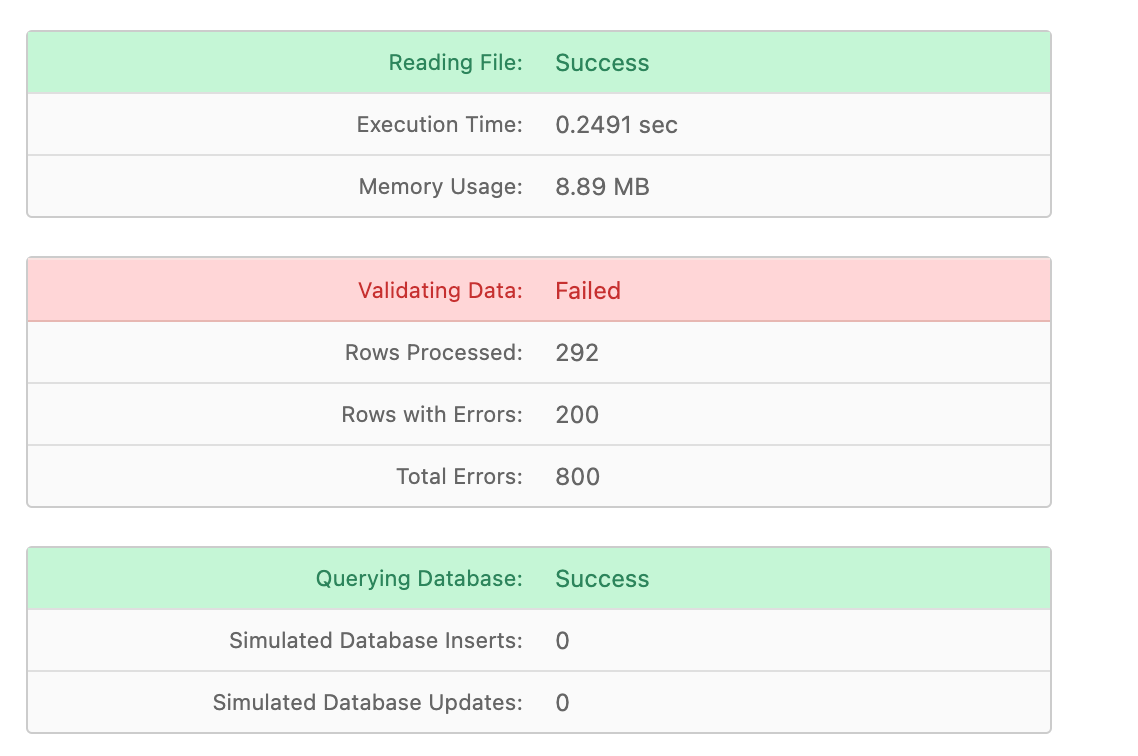Select the Querying Database Success status
The height and width of the screenshot is (756, 1138).
[602, 578]
